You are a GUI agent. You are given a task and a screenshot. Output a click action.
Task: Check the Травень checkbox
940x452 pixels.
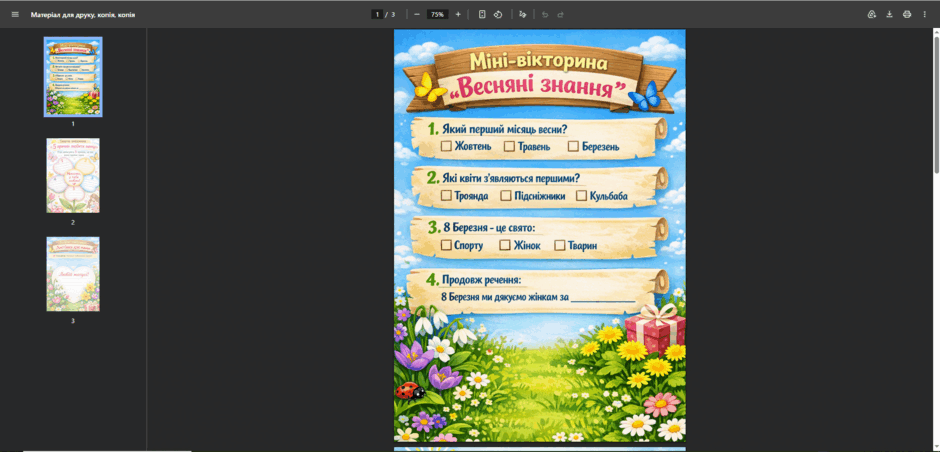click(x=509, y=146)
